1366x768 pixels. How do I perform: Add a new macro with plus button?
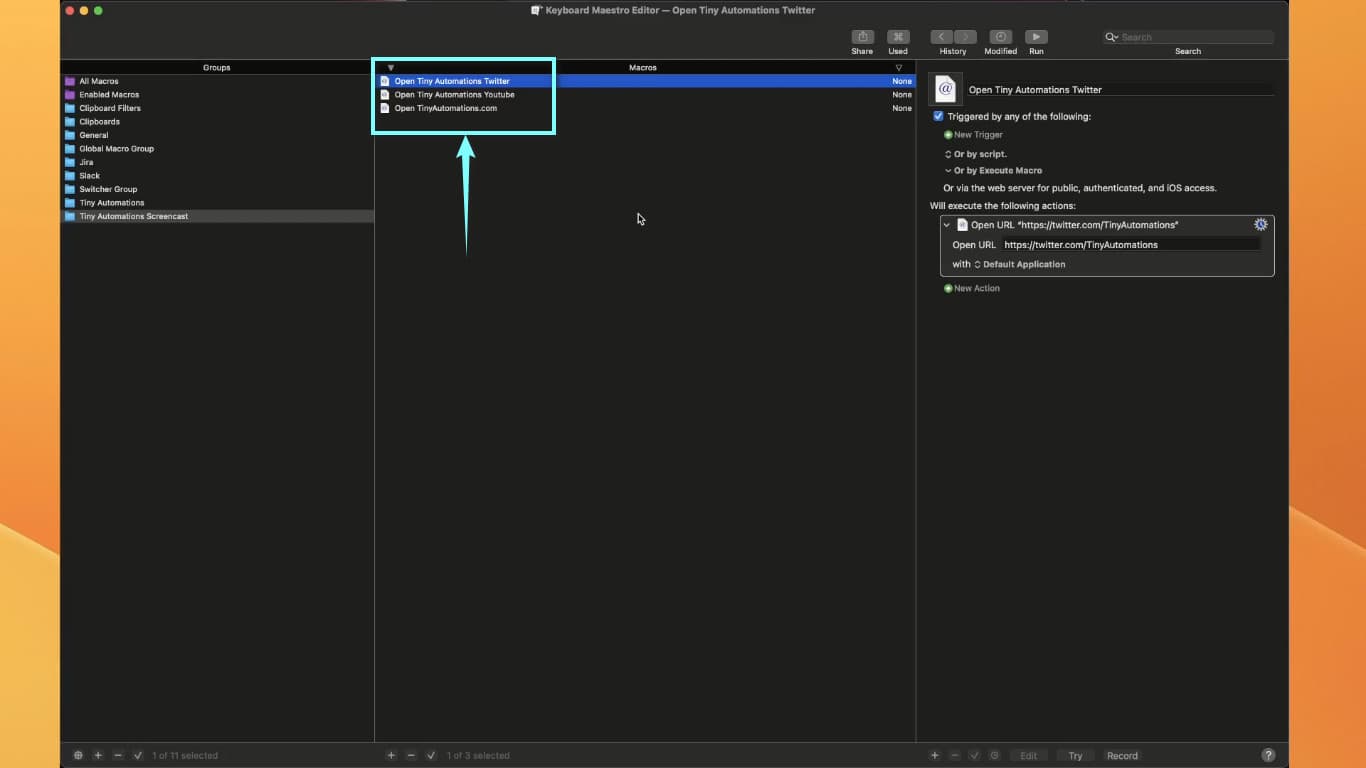pyautogui.click(x=391, y=756)
